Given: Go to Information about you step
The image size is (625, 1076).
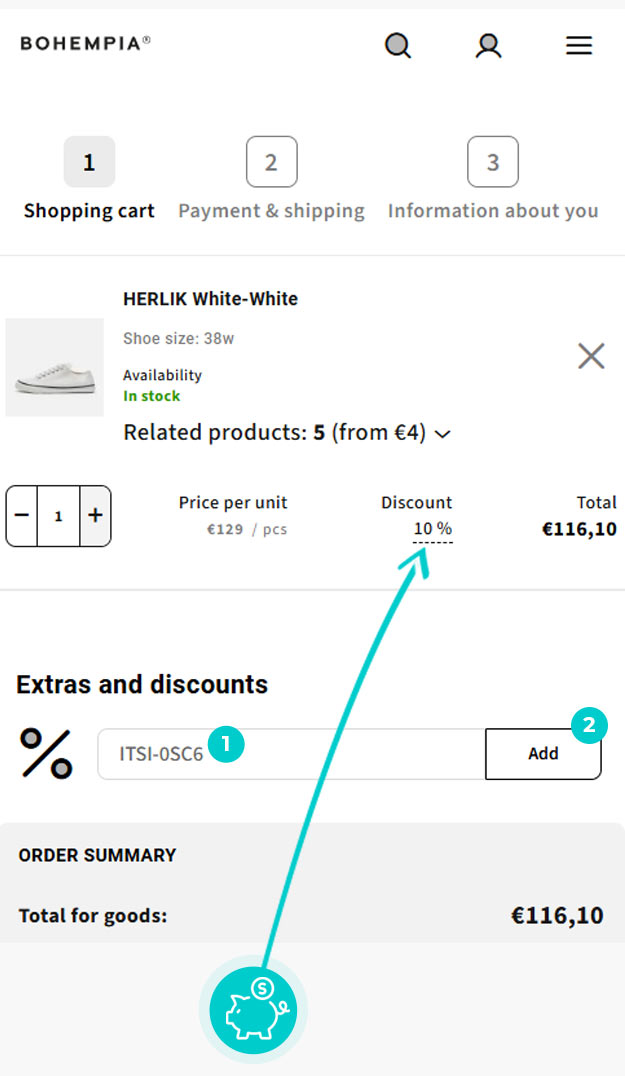Looking at the screenshot, I should click(x=492, y=162).
